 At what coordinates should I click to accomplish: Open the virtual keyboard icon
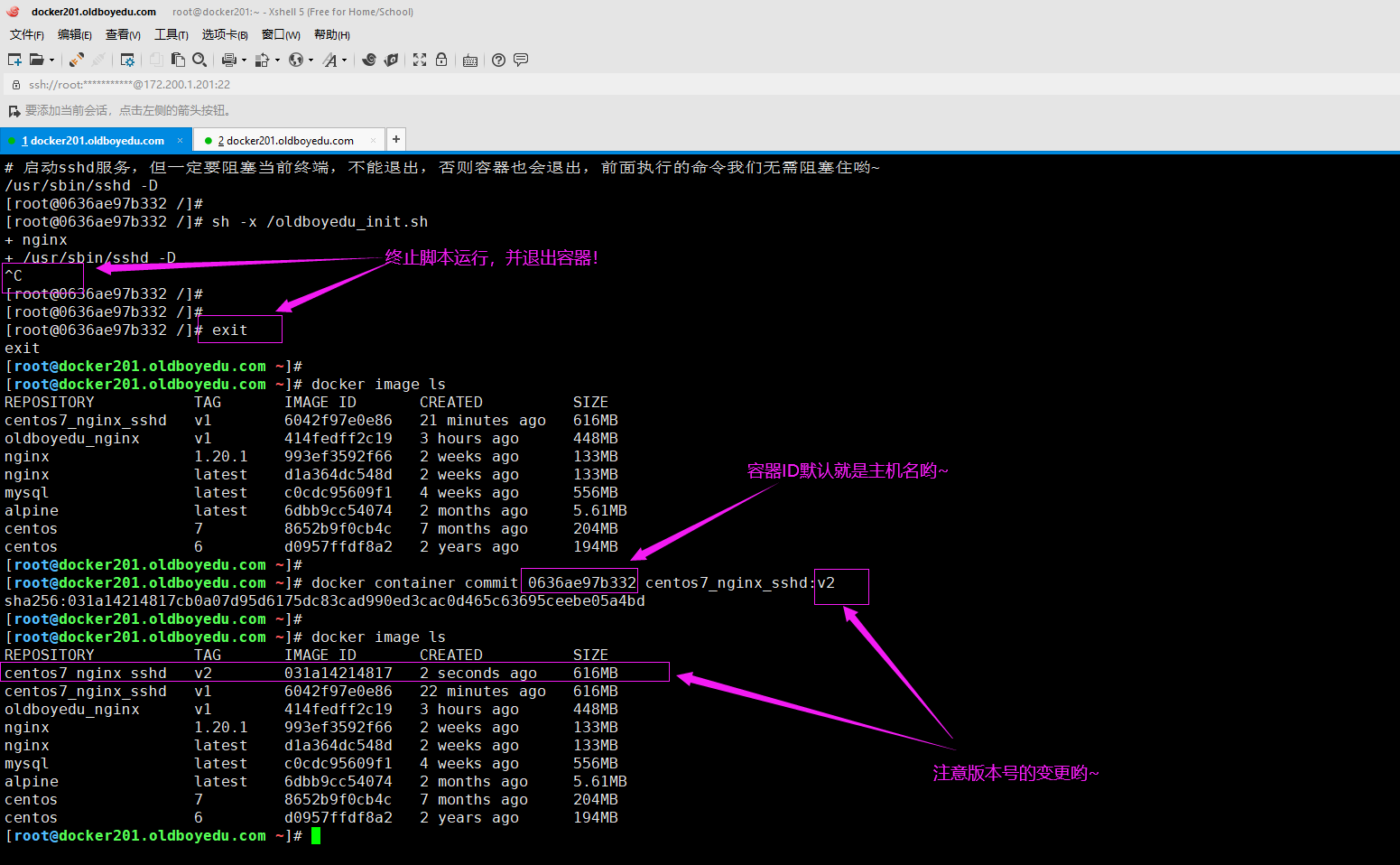coord(469,60)
